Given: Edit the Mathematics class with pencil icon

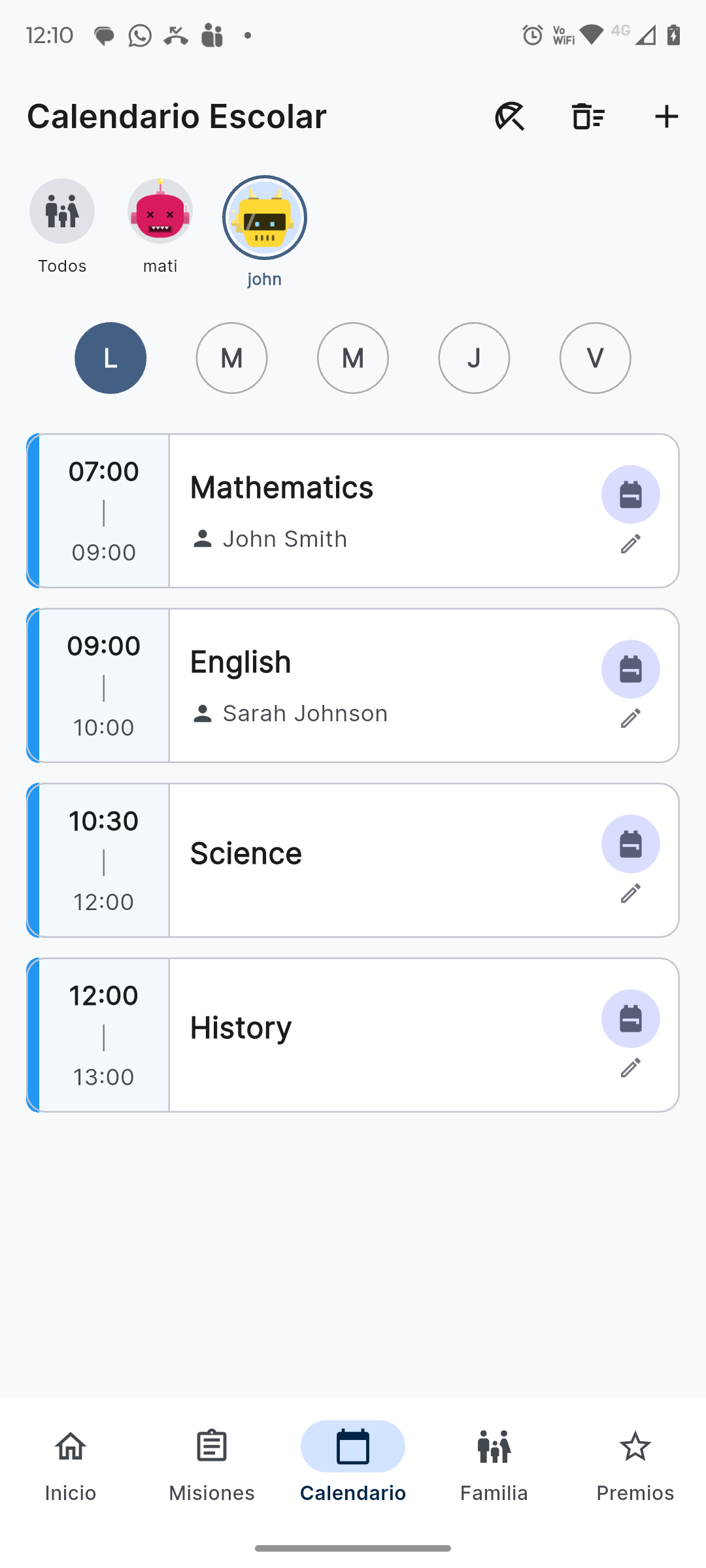Looking at the screenshot, I should point(630,544).
